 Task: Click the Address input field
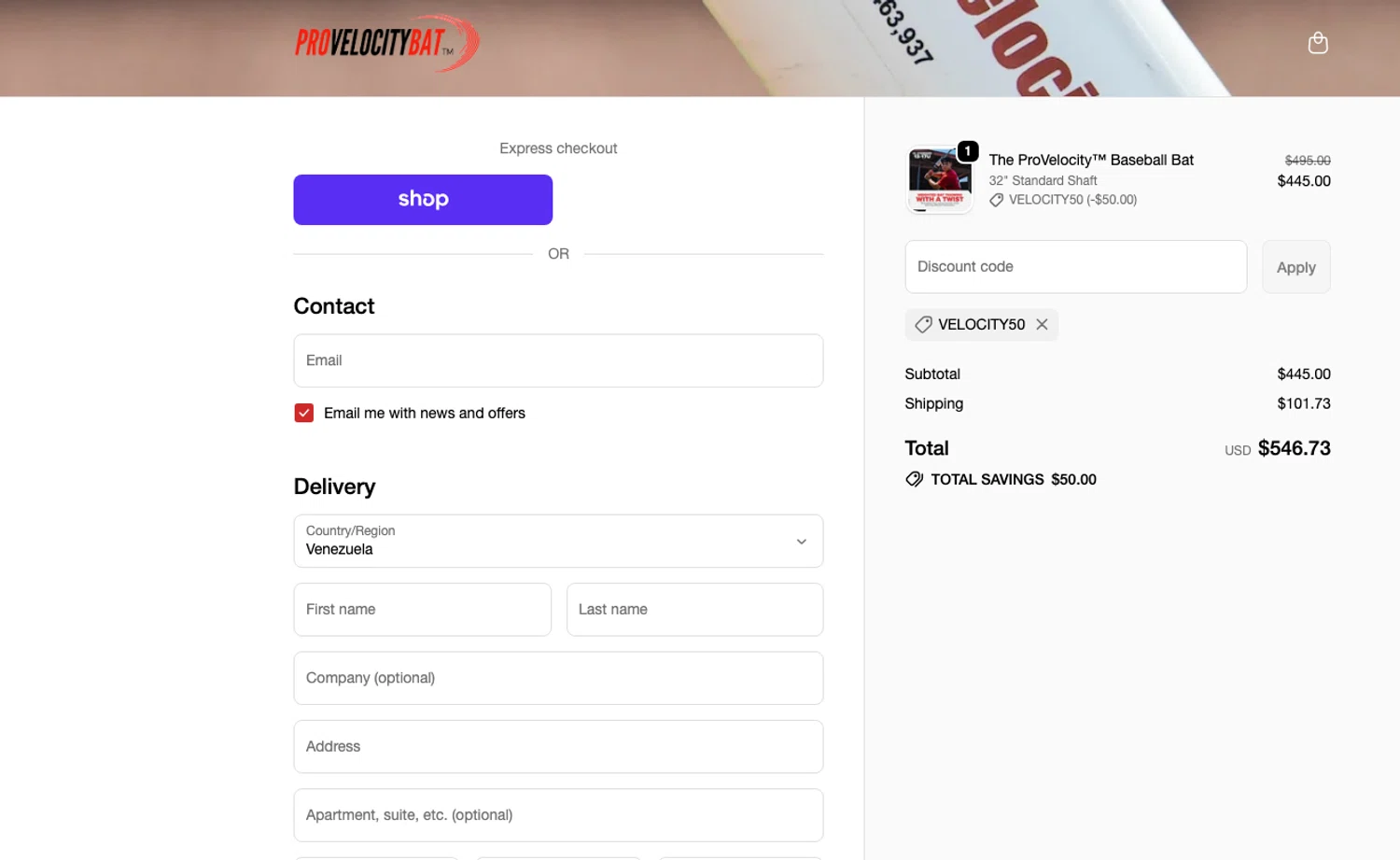point(558,747)
